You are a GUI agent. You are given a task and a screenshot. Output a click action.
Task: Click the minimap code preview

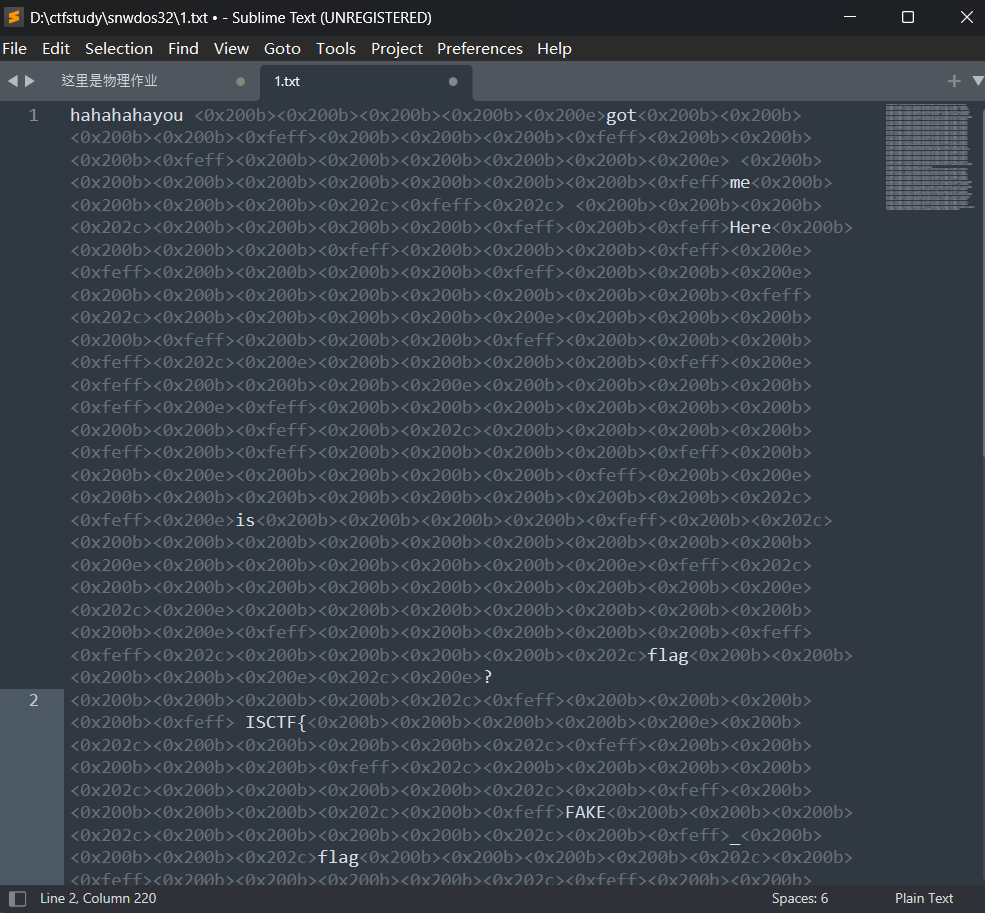tap(928, 156)
